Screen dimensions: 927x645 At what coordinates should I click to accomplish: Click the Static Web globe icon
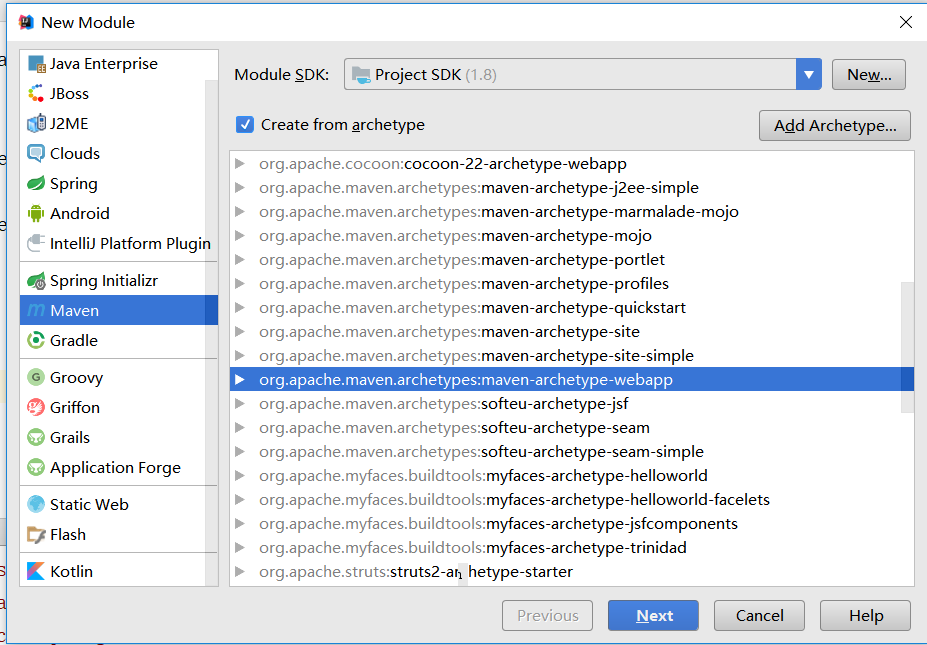coord(36,504)
